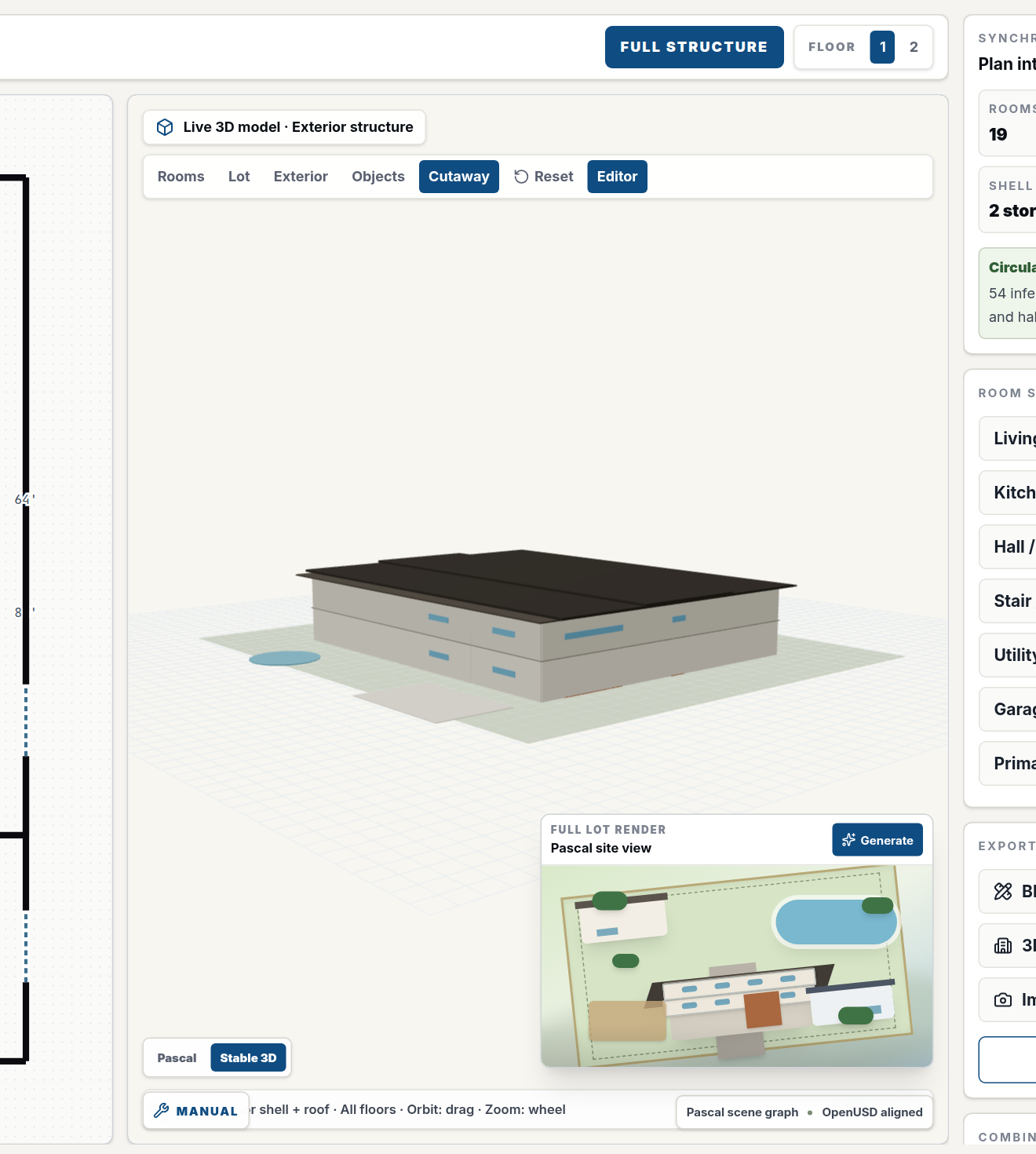Click the sparkle icon on Generate button
The height and width of the screenshot is (1154, 1036).
848,840
